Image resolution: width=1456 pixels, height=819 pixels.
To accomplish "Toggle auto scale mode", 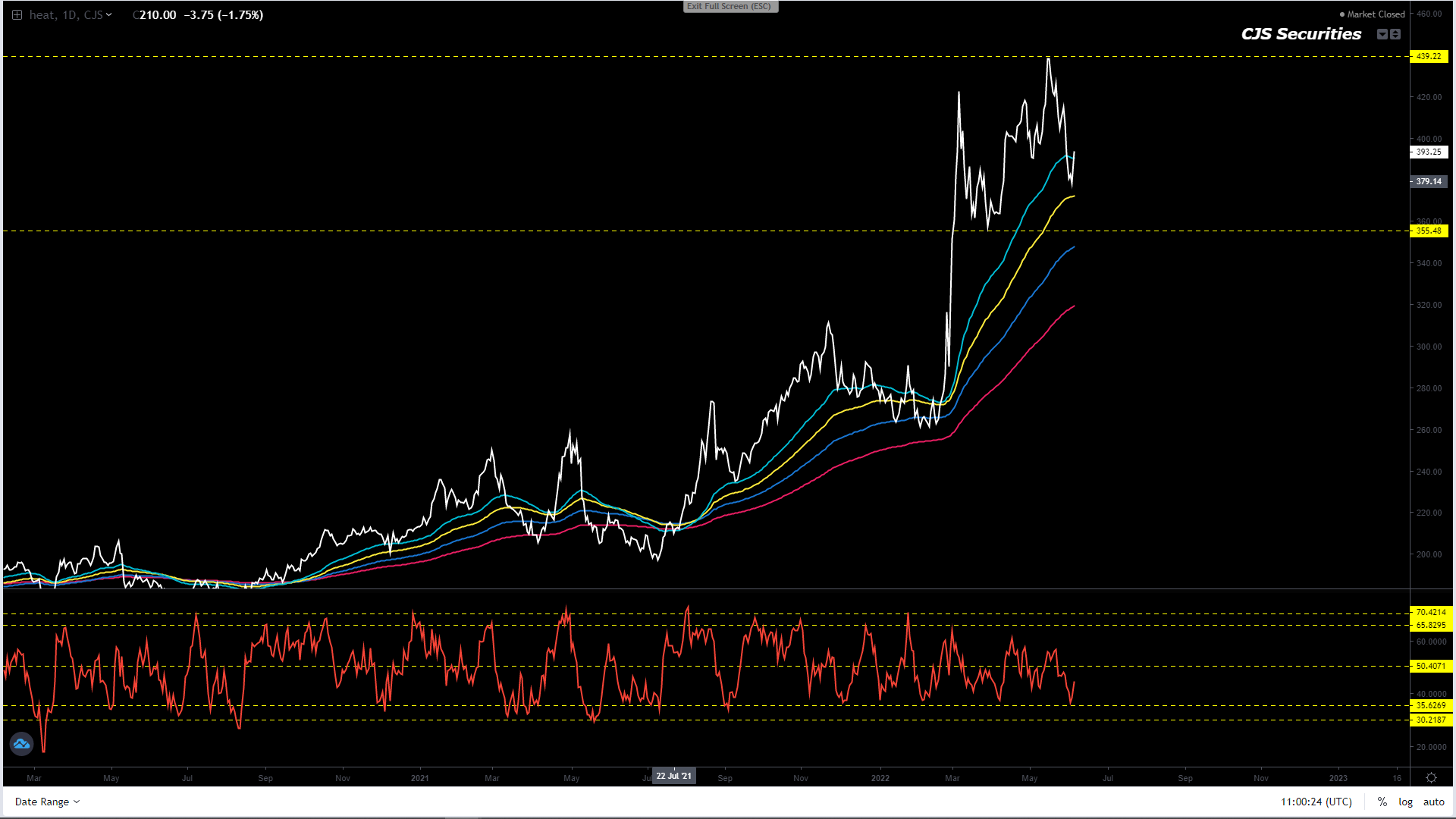I will 1433,802.
